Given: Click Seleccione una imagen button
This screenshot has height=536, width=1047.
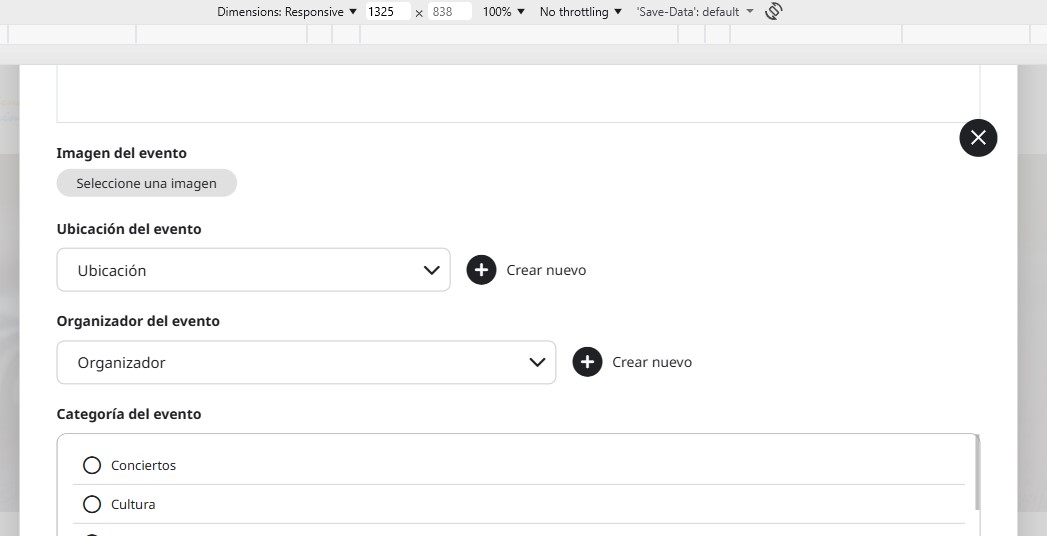Looking at the screenshot, I should (146, 183).
